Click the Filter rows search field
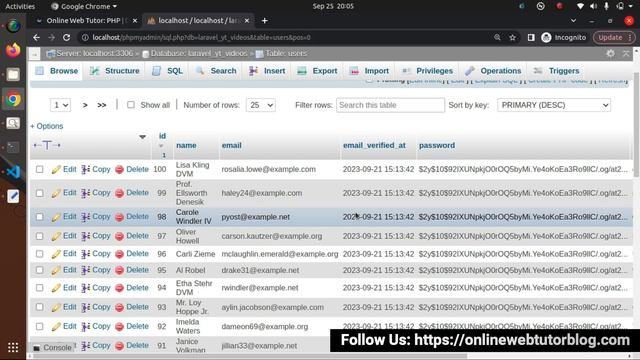 (x=390, y=105)
